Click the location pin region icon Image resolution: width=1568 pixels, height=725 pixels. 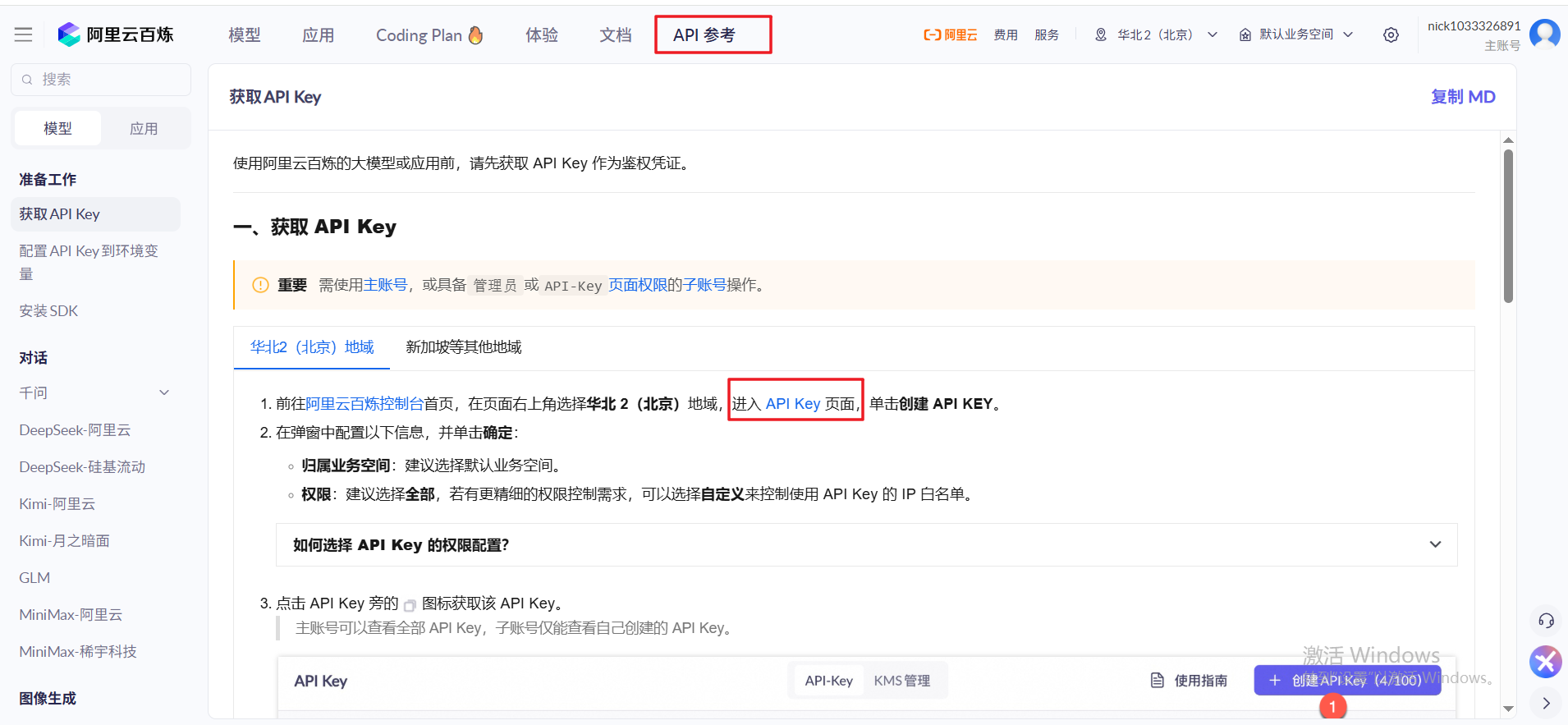tap(1101, 34)
